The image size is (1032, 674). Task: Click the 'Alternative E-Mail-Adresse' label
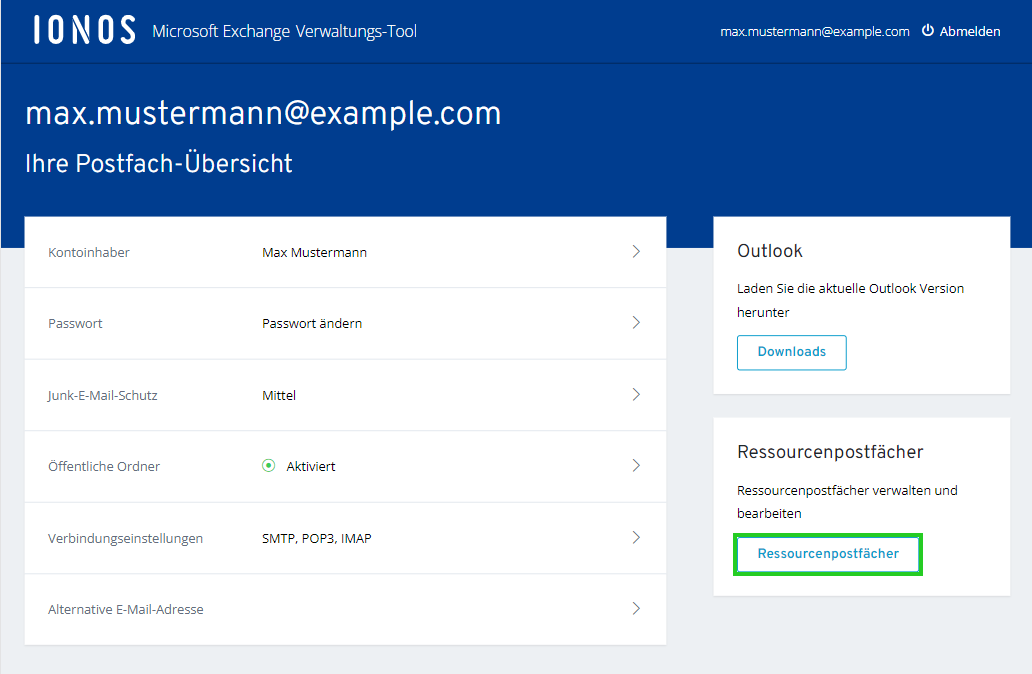126,609
